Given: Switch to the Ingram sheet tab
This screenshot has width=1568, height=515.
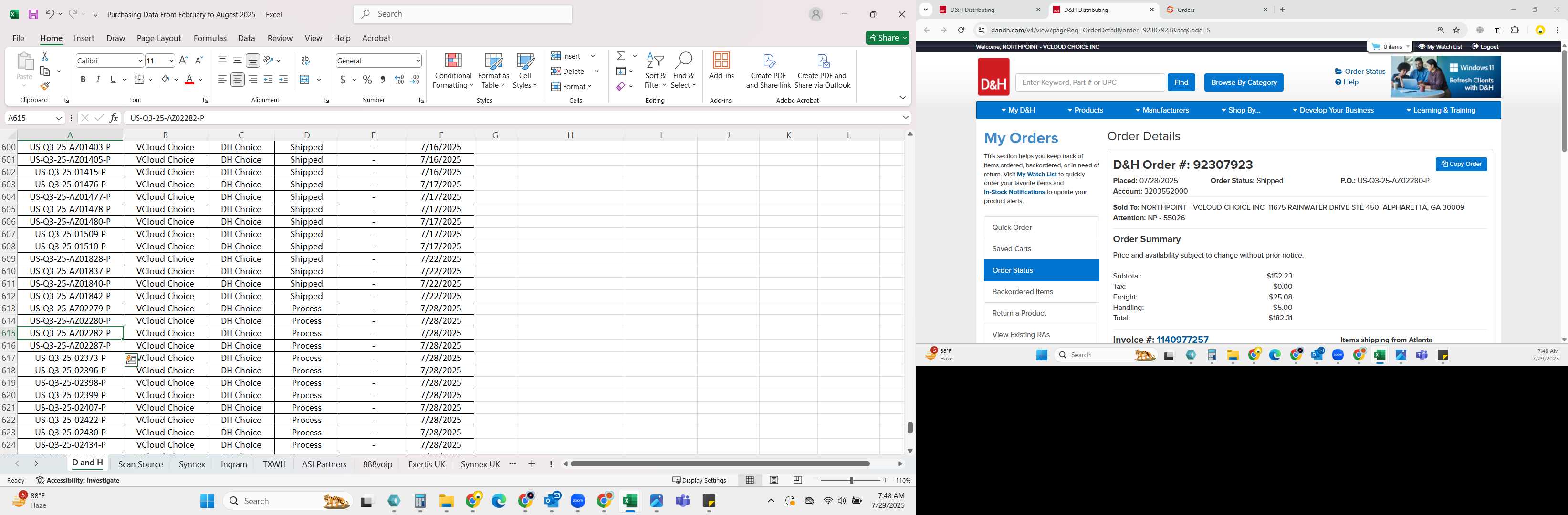Looking at the screenshot, I should pyautogui.click(x=234, y=464).
